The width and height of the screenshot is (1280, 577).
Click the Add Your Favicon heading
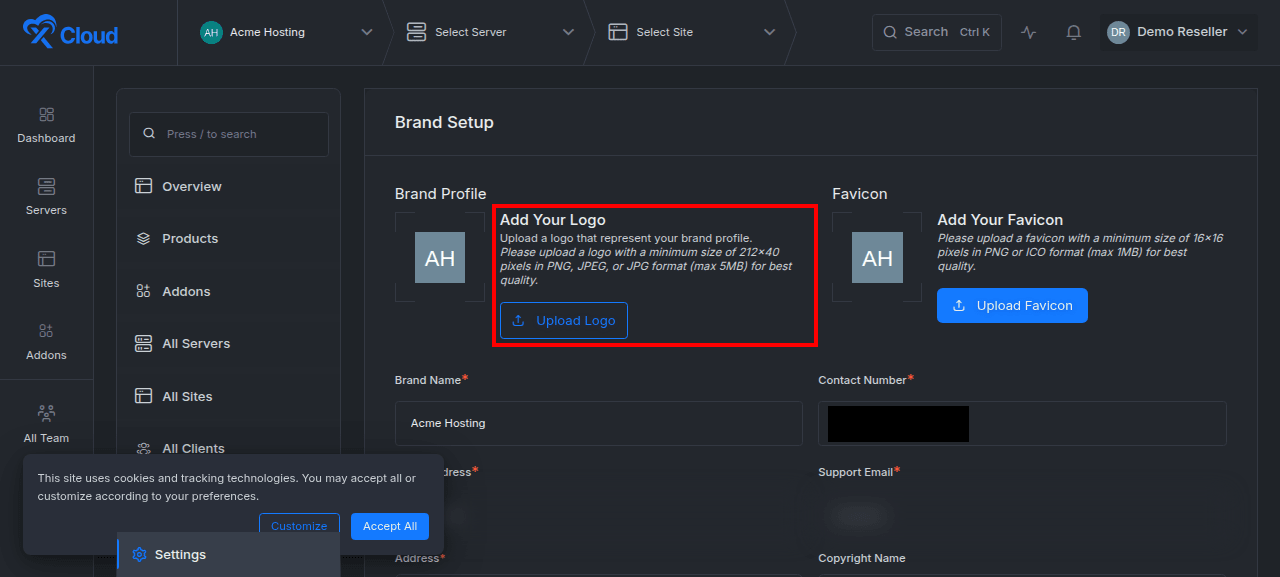tap(1000, 220)
